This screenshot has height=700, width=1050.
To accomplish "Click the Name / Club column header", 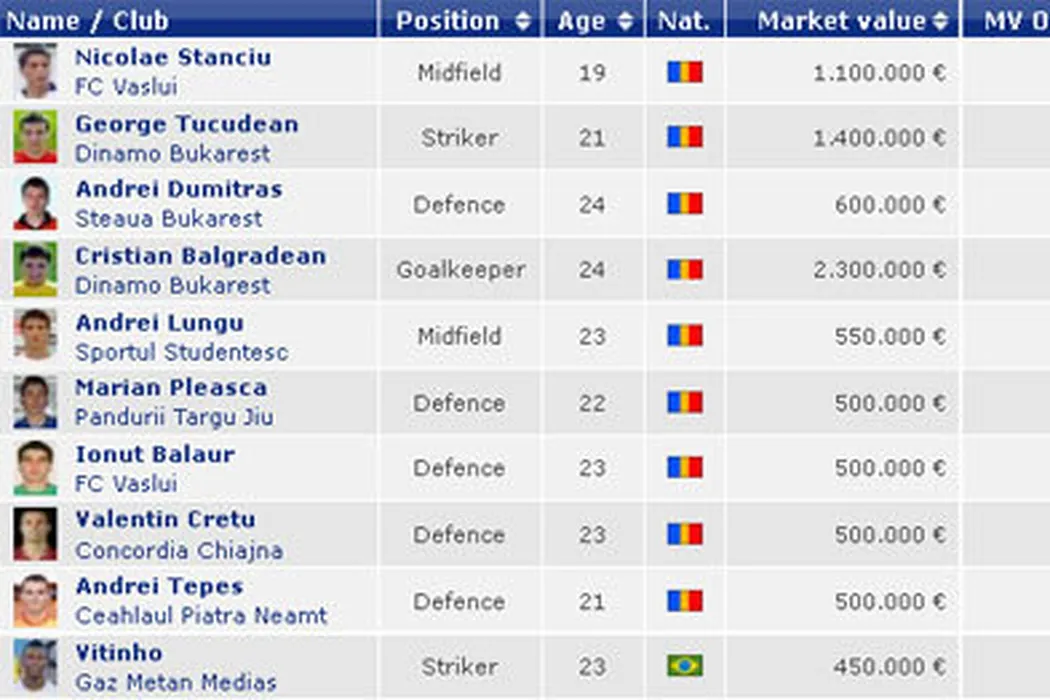I will (x=88, y=21).
